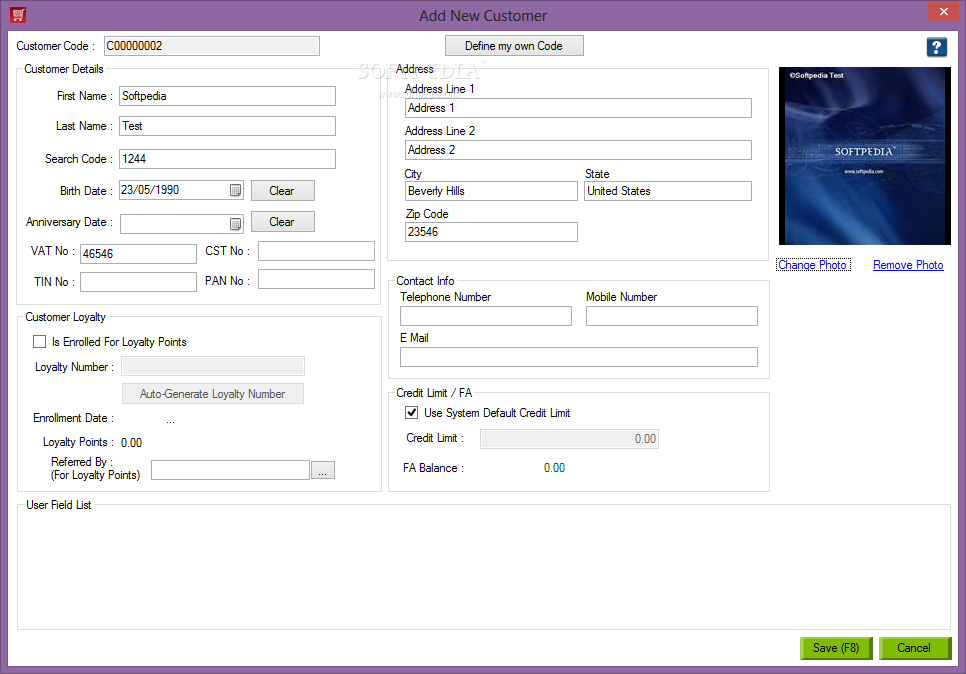Click into the PAN No field
The width and height of the screenshot is (966, 674).
[x=316, y=279]
